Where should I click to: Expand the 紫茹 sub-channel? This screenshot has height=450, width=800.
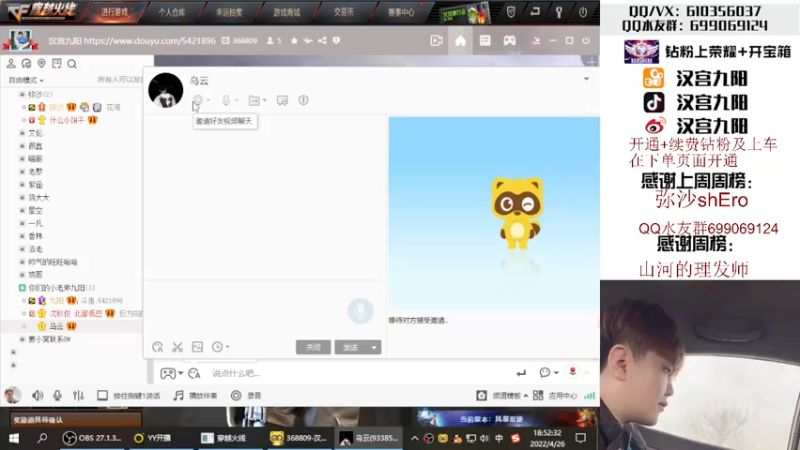point(22,185)
